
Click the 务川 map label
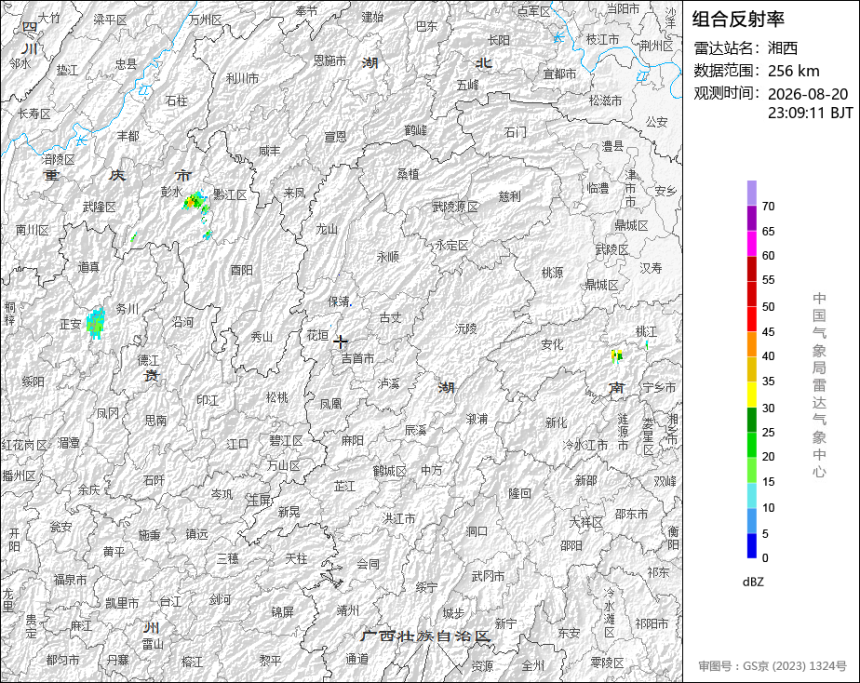[x=127, y=309]
